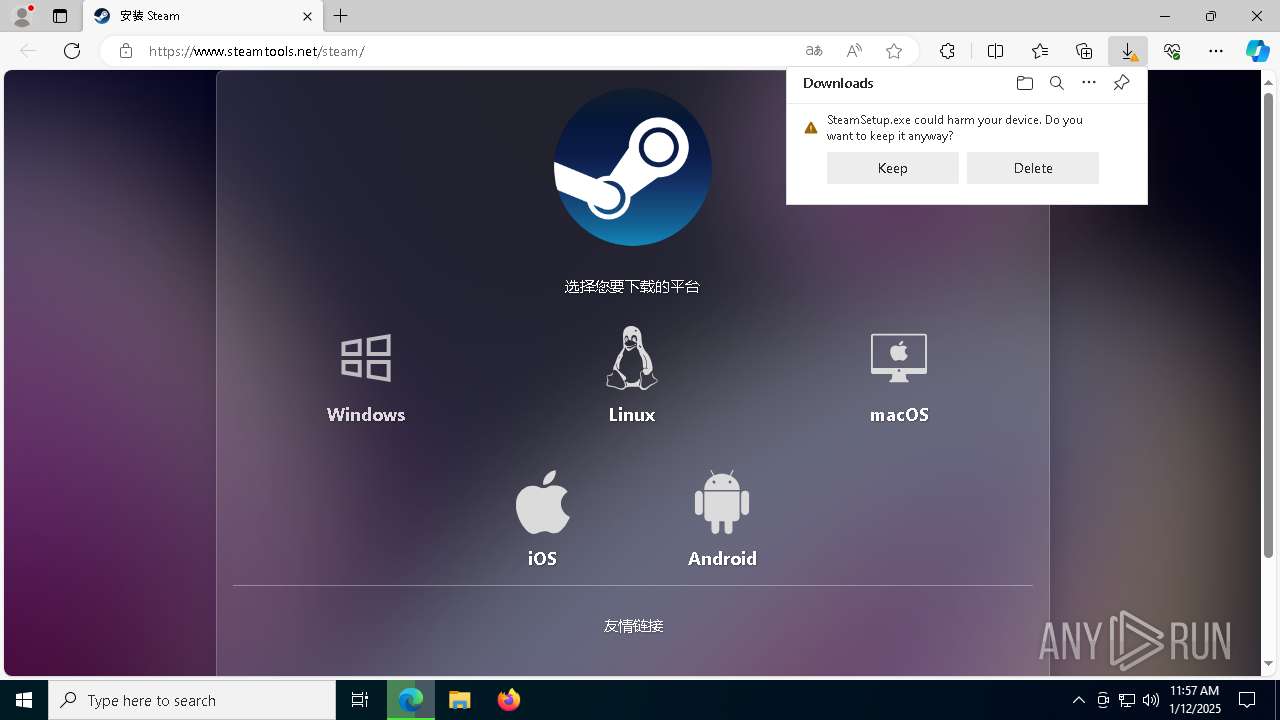Click the Edge taskbar icon
Viewport: 1280px width, 720px height.
411,700
